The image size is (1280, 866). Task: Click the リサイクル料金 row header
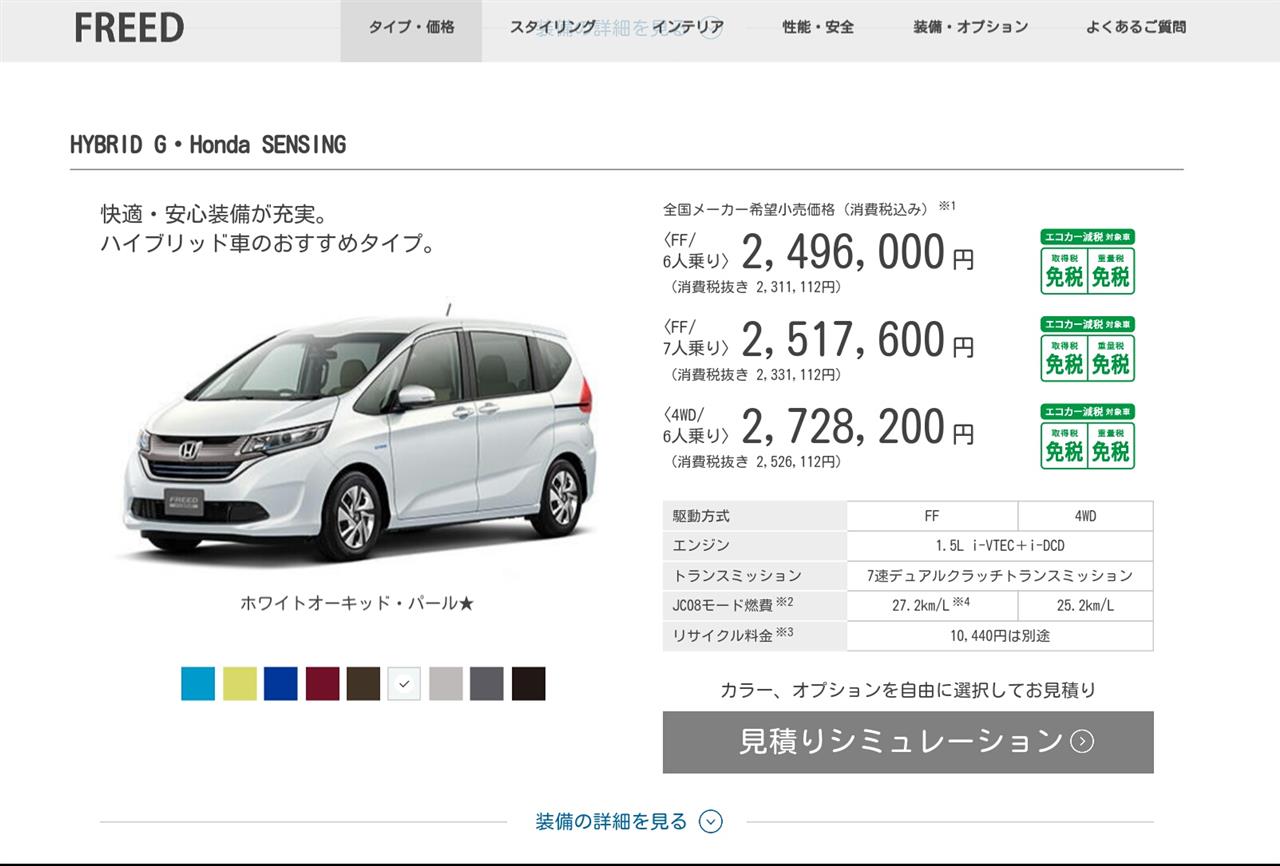(755, 636)
